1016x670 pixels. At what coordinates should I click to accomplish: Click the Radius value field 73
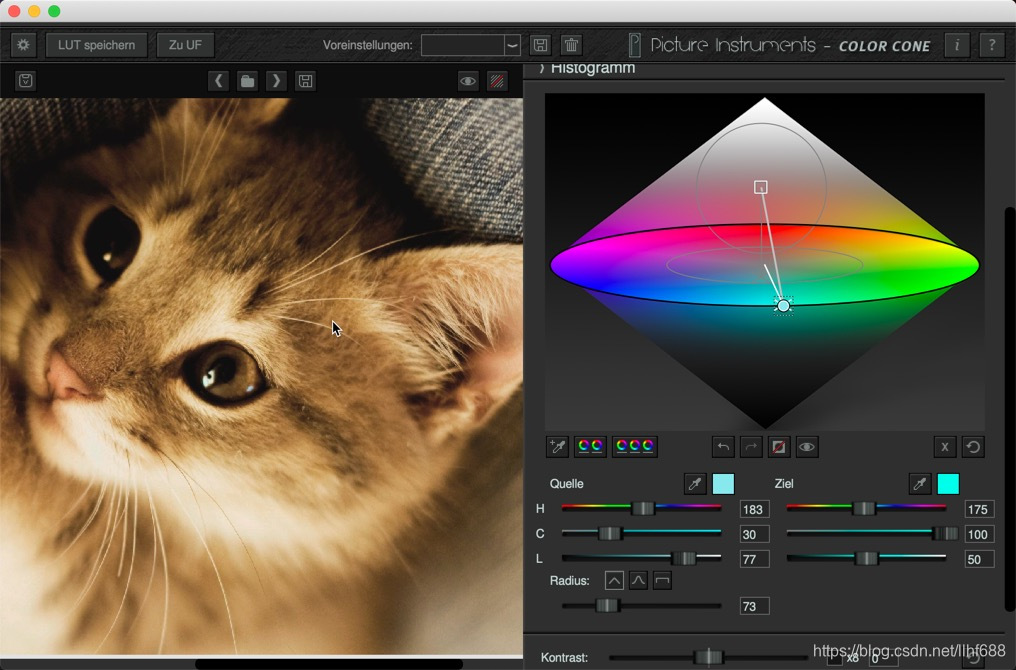754,606
